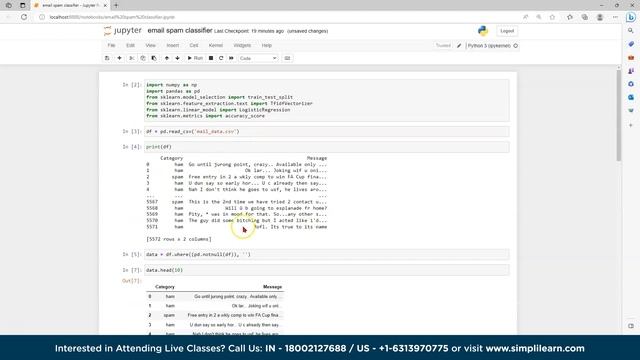Insert a cell below with the plus icon
The height and width of the screenshot is (360, 640).
[x=119, y=58]
